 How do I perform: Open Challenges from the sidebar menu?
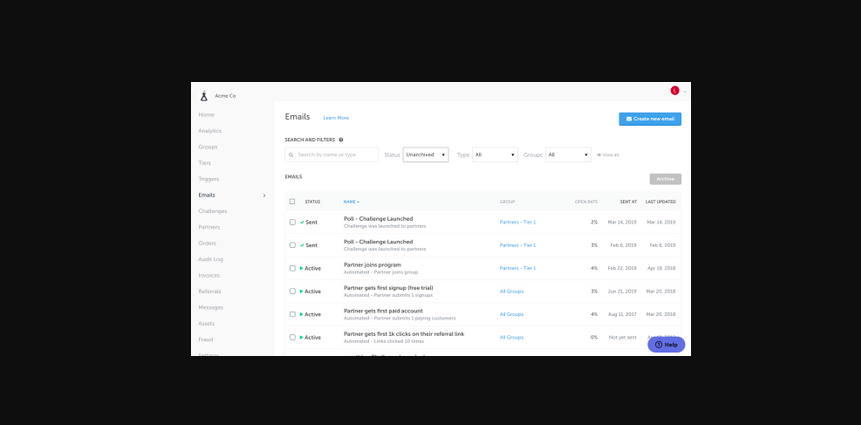coord(213,211)
